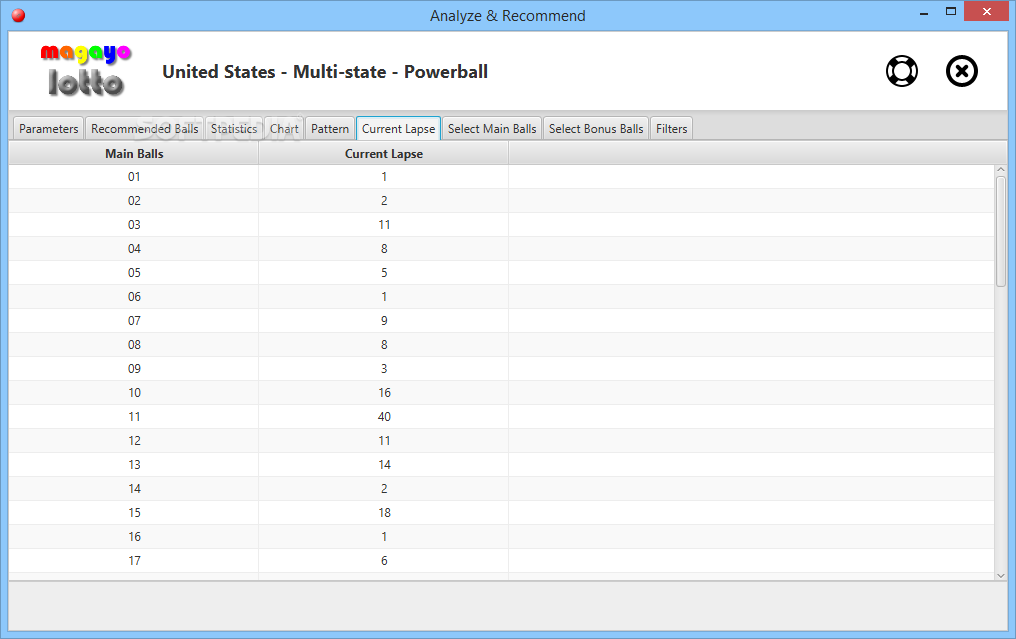Open the Chart tab

(284, 128)
